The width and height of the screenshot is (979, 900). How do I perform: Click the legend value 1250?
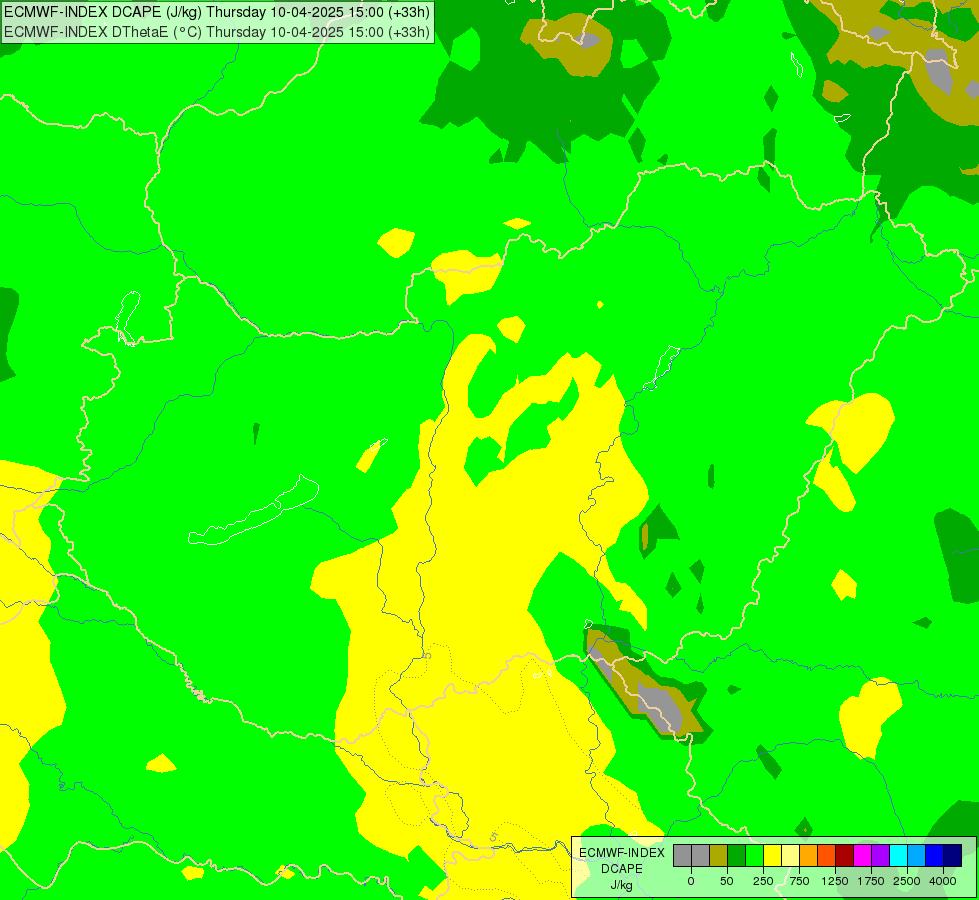(835, 881)
